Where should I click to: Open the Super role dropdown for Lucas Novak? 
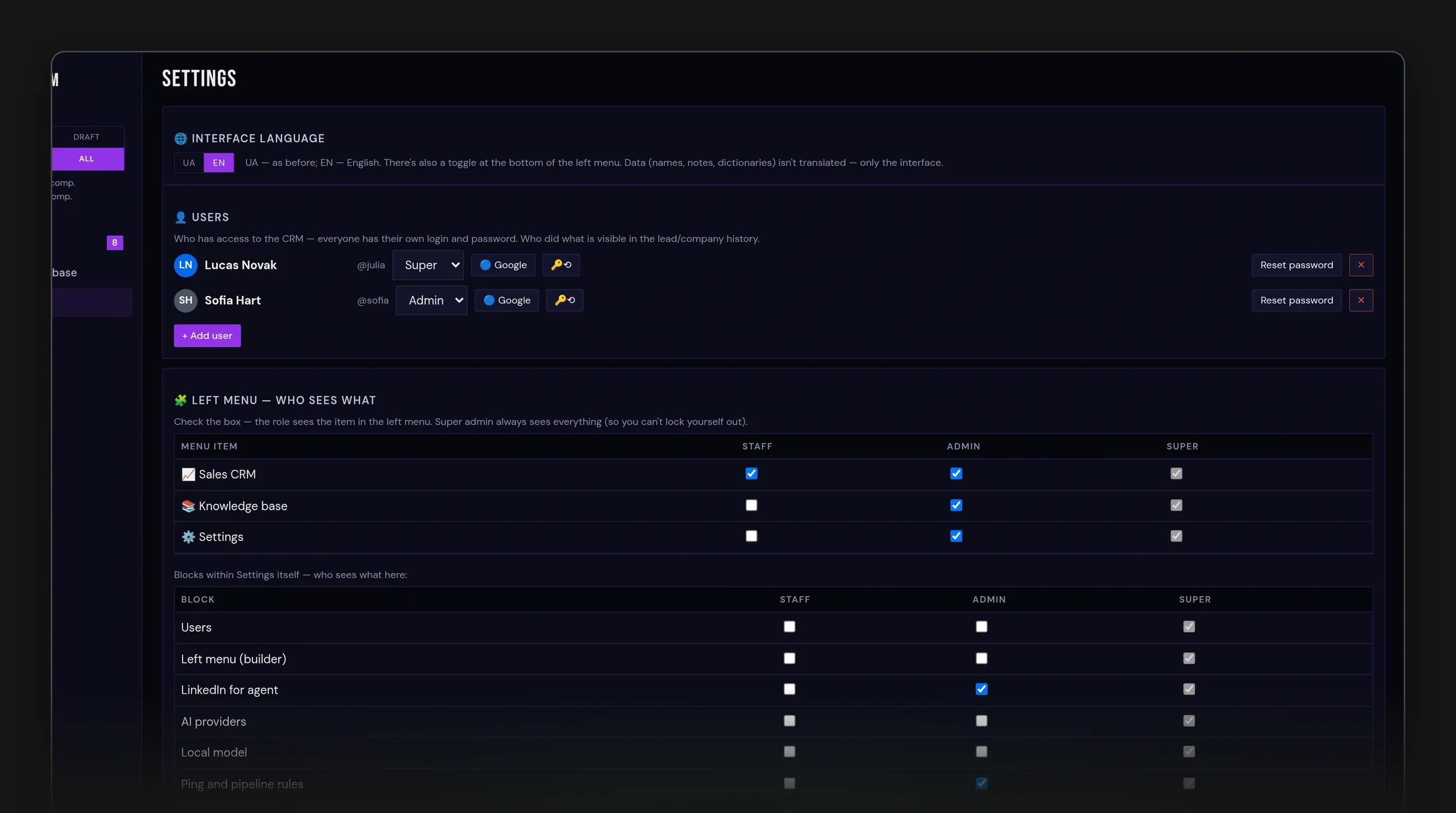point(428,265)
